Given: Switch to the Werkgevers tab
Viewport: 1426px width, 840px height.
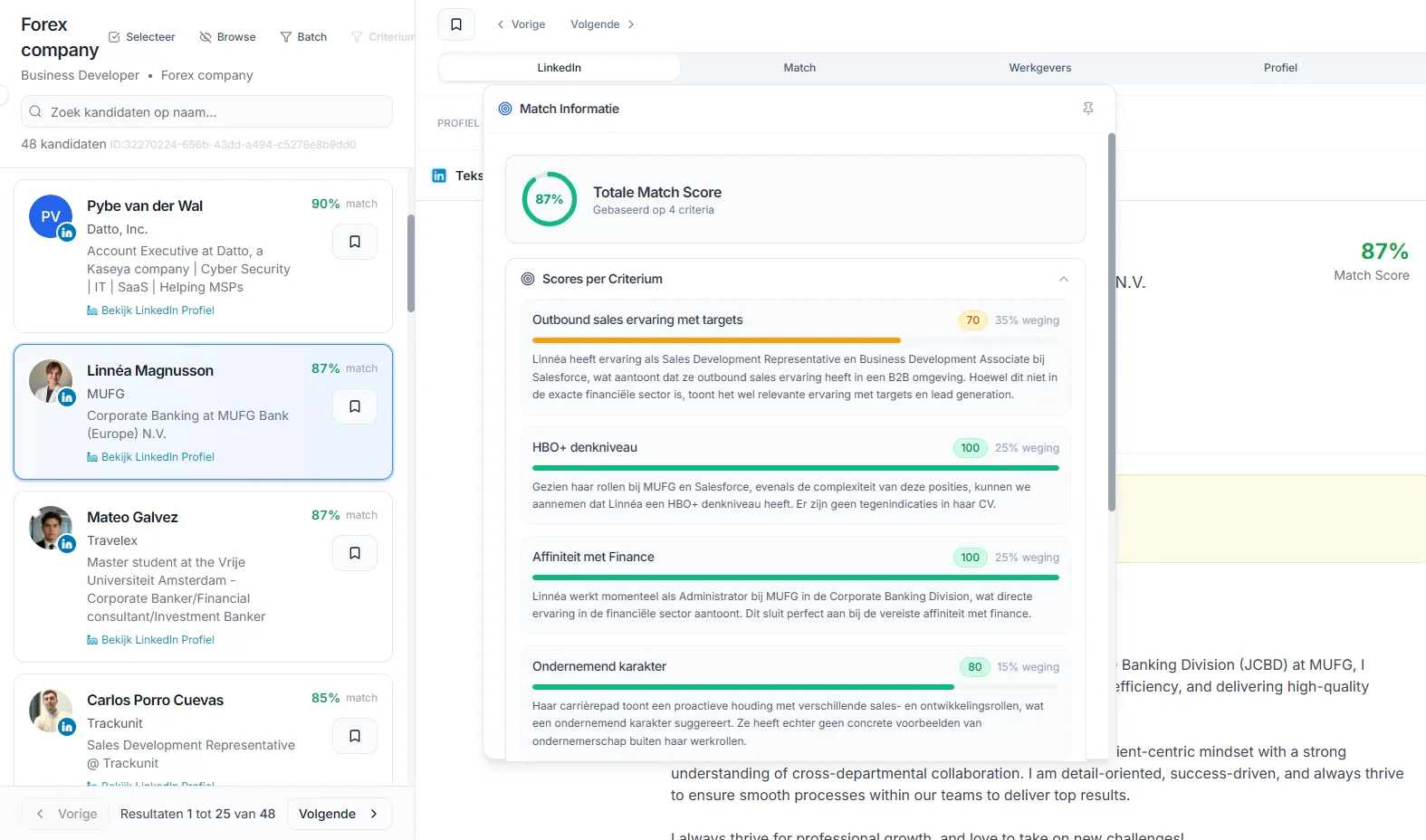Looking at the screenshot, I should tap(1039, 68).
